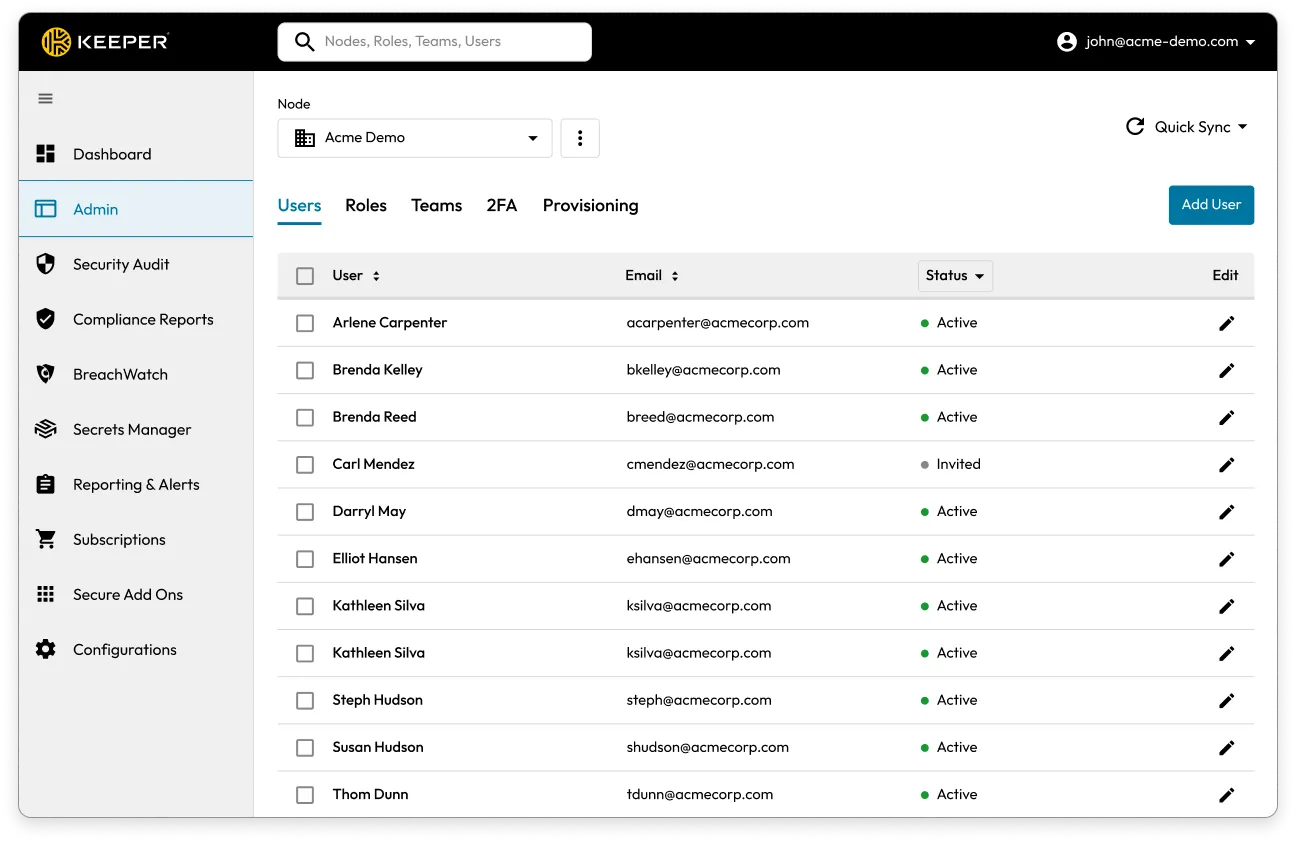Click the name Elliot Hansen
The height and width of the screenshot is (842, 1296).
(375, 559)
